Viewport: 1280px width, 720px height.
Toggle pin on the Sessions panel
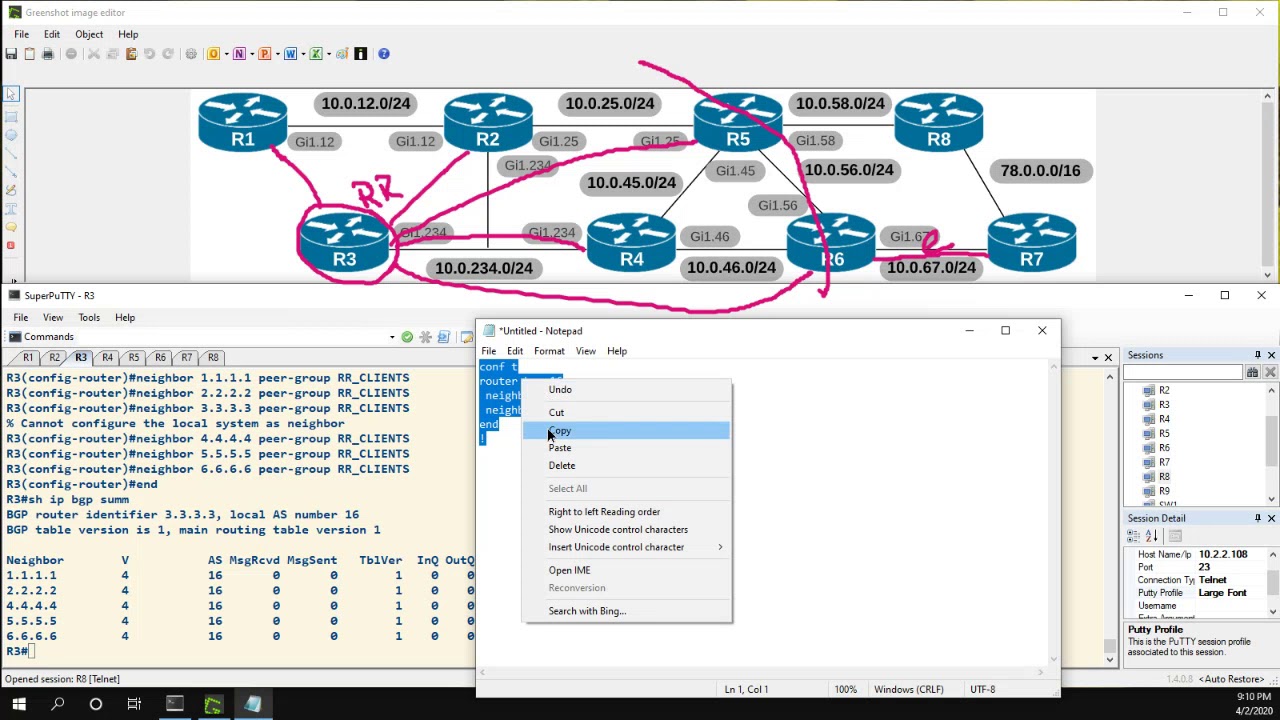(x=1257, y=355)
